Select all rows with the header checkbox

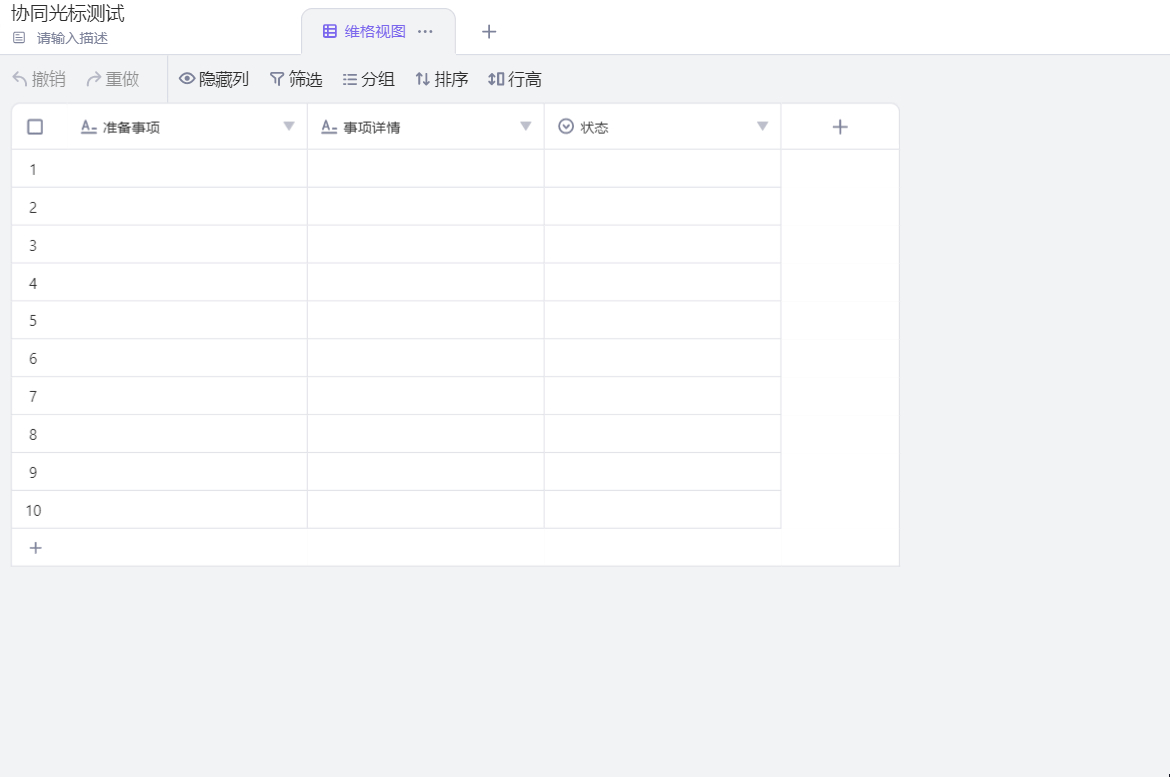[x=35, y=126]
